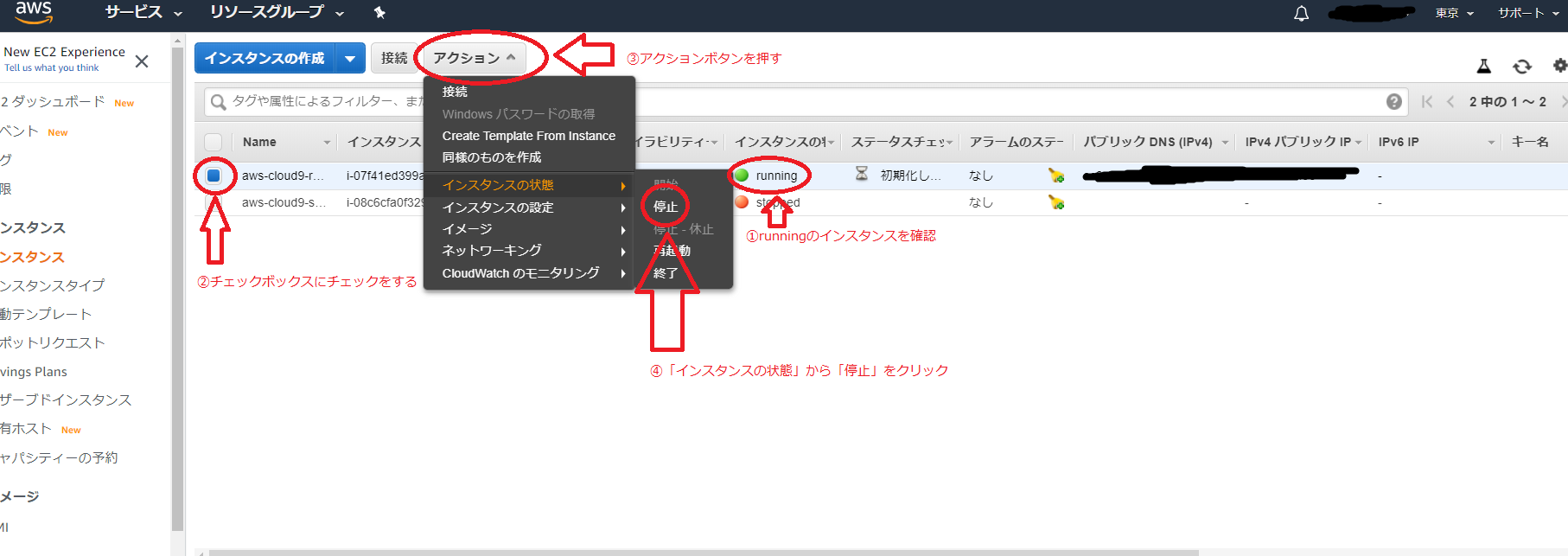Open Name column sort dropdown
The height and width of the screenshot is (556, 1568).
click(x=327, y=143)
